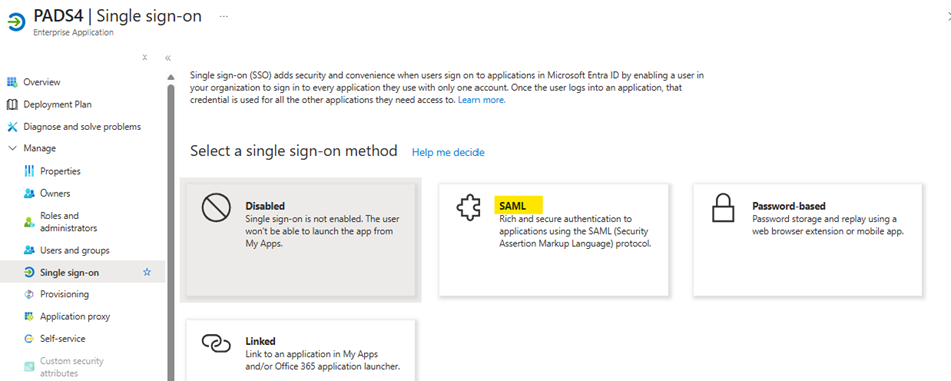Collapse the sidebar with the double chevron
This screenshot has width=951, height=381.
[x=168, y=58]
